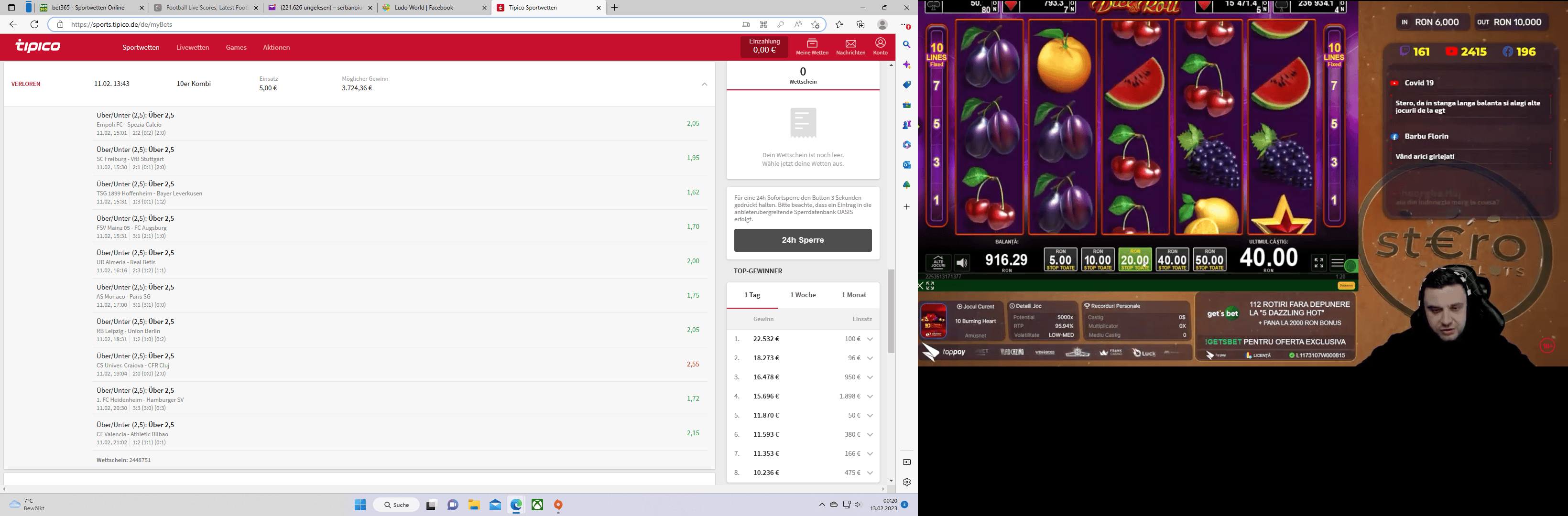Open the Outlook icon in Edge sidebar
This screenshot has width=1568, height=516.
pos(906,164)
